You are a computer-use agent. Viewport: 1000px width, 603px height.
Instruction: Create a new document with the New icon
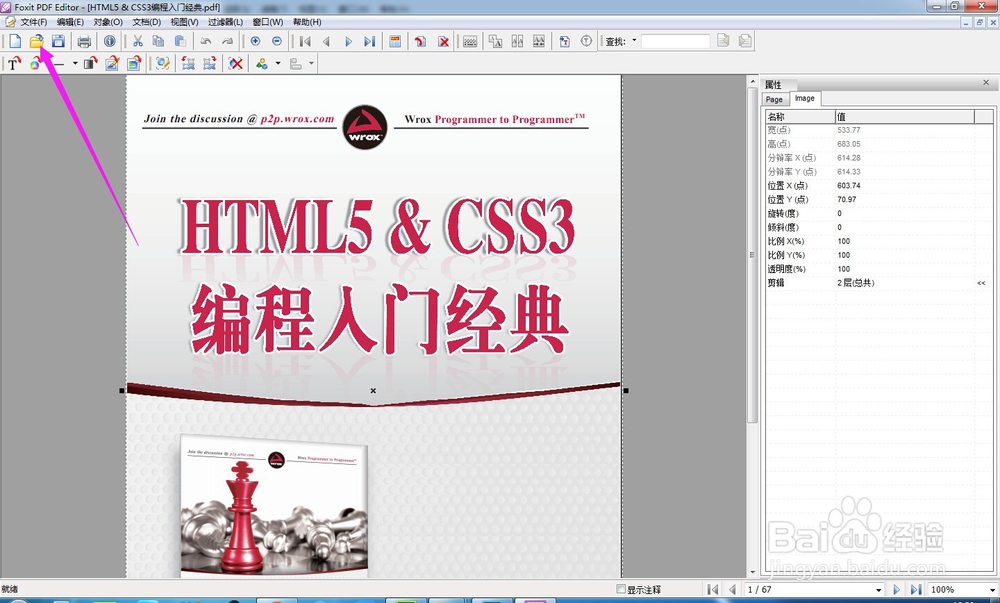[15, 41]
